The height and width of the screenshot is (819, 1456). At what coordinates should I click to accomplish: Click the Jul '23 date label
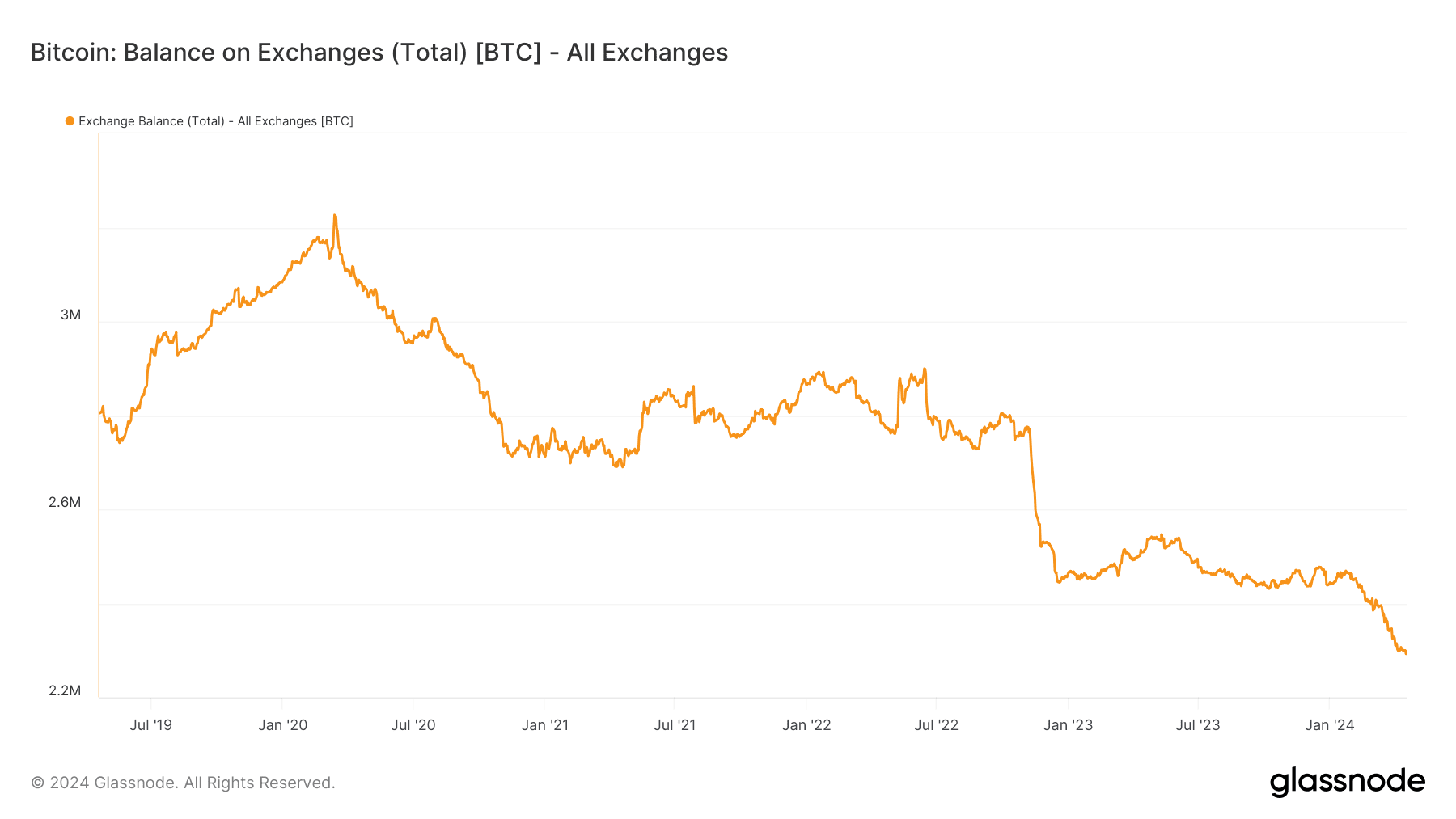click(1198, 725)
